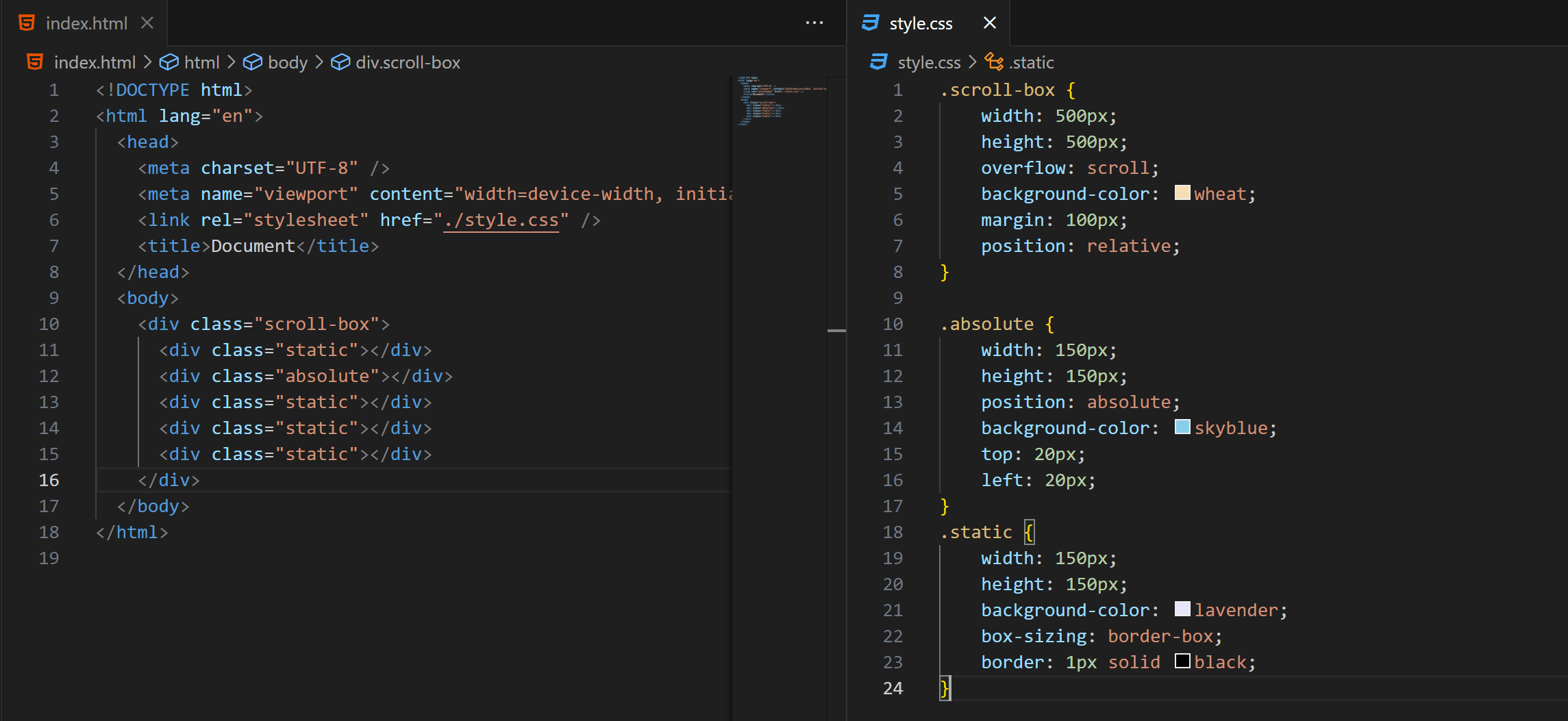Open the More Actions ellipsis menu
This screenshot has height=721, width=1568.
point(814,23)
